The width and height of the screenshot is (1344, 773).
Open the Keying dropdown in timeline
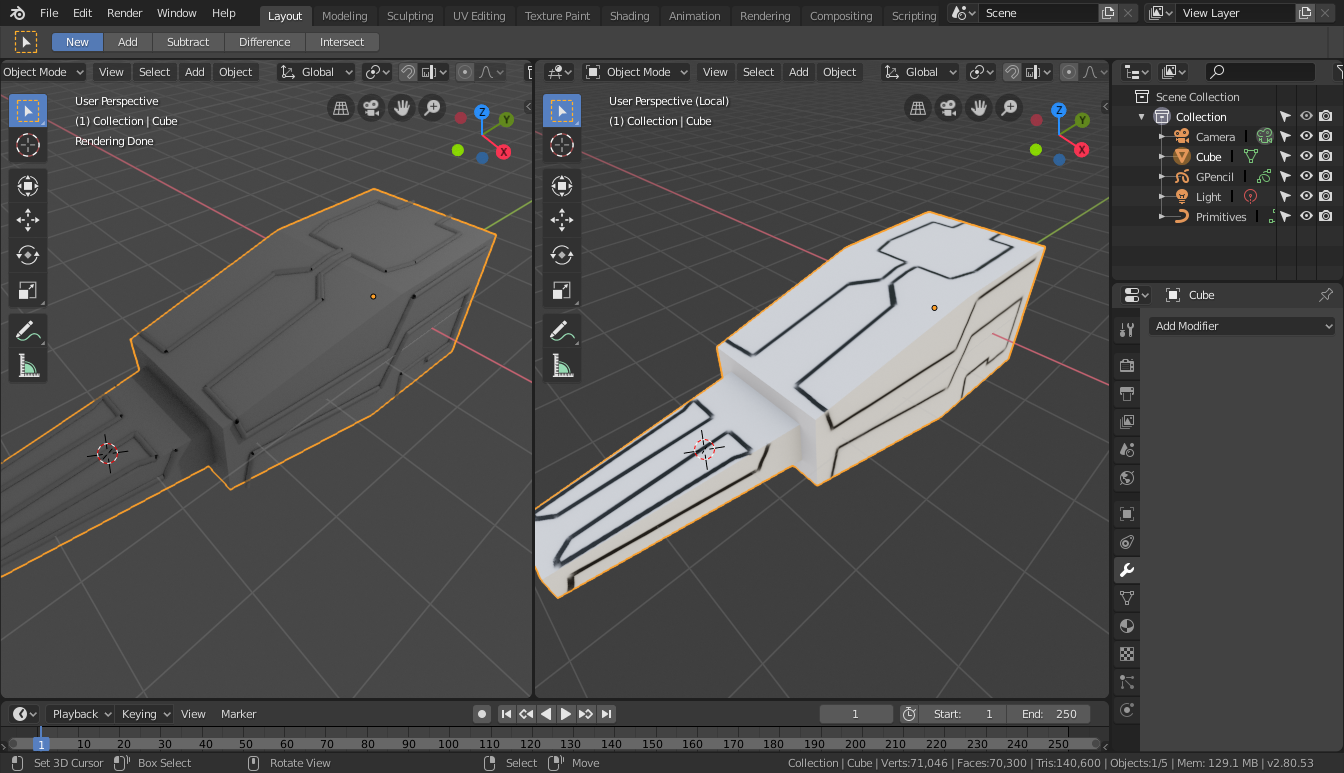[145, 714]
